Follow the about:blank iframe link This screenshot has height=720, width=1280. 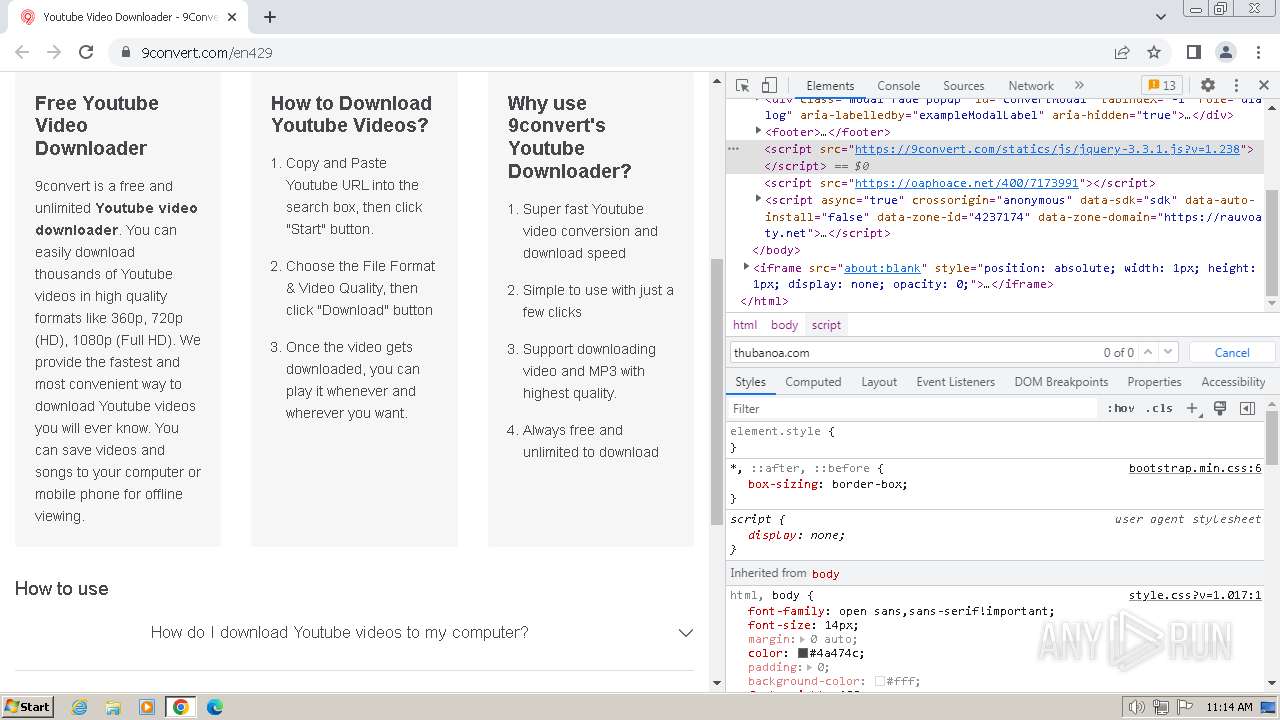tap(882, 268)
